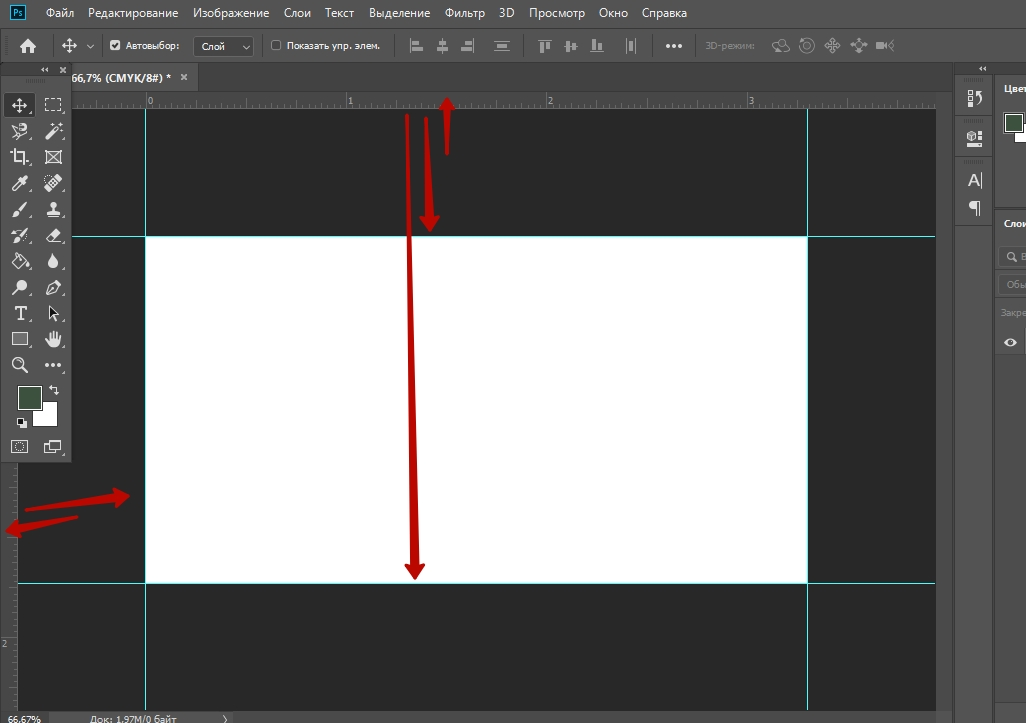Select the Magic Wand tool
Viewport: 1026px width, 723px height.
(53, 131)
